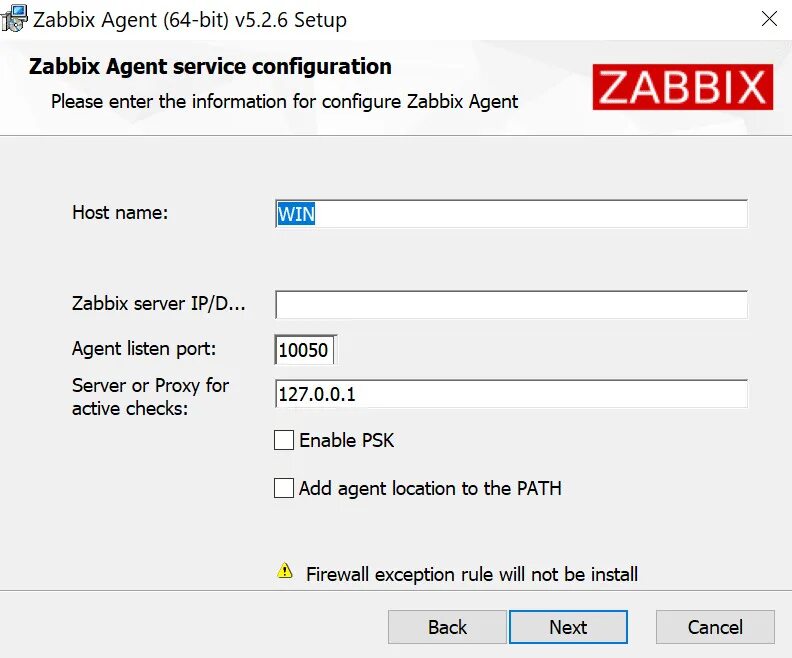Close the Zabbix Agent Setup window
Screen dimensions: 792x658
click(768, 18)
